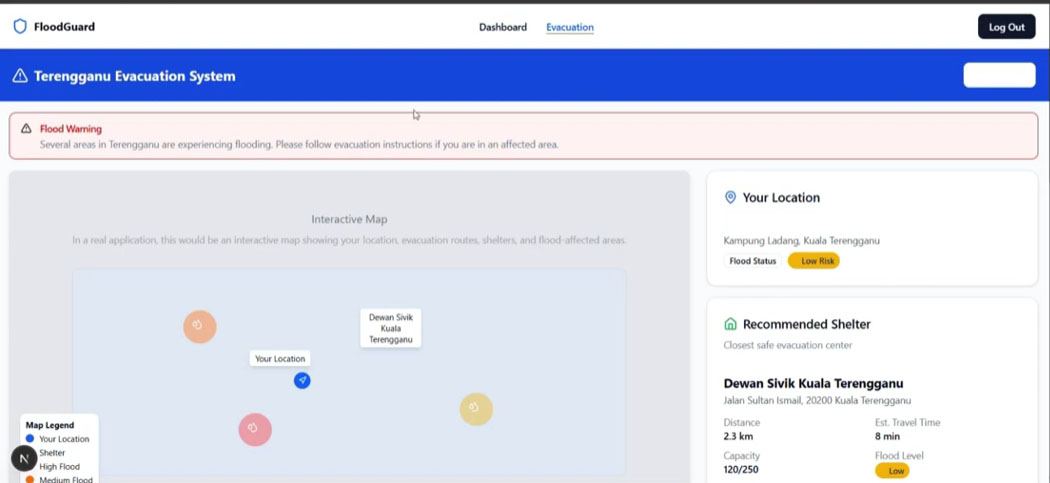This screenshot has width=1050, height=483.
Task: Click the blue Your Location legend dot
Action: tap(30, 439)
